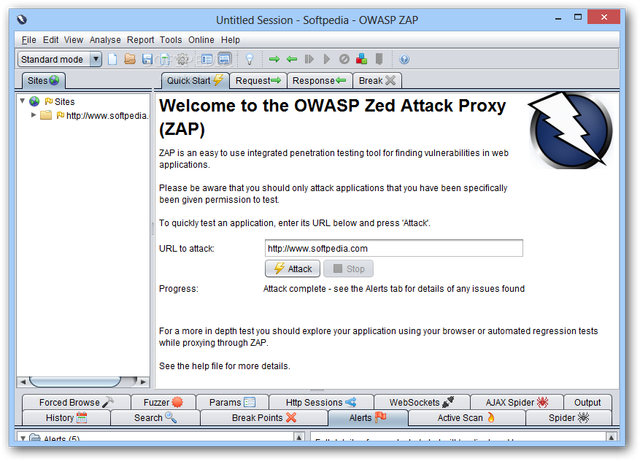Screen dimensions: 640x461
Task: Click the Continue play arrow icon
Action: pyautogui.click(x=327, y=60)
